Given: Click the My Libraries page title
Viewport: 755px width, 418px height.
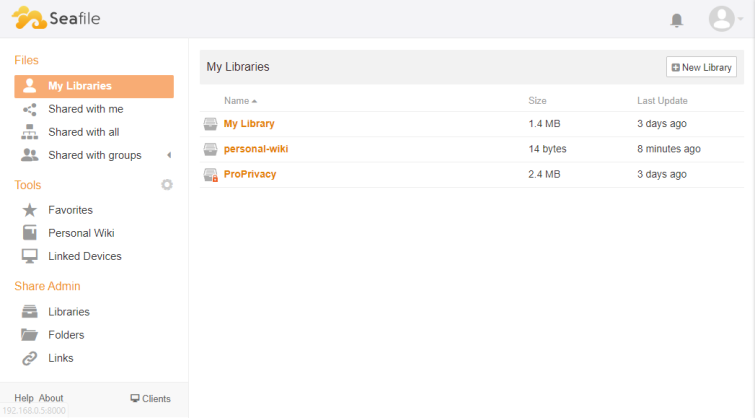Looking at the screenshot, I should tap(238, 67).
